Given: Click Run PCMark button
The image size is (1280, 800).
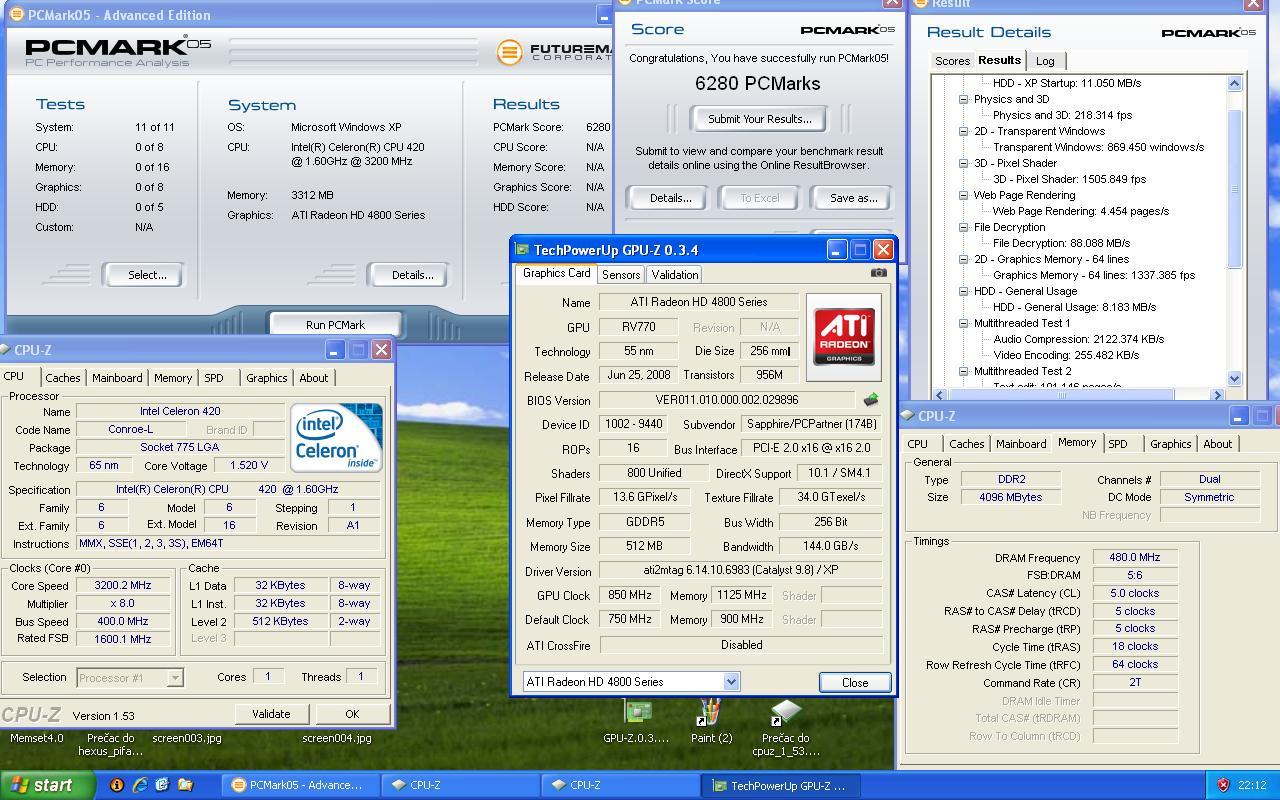Looking at the screenshot, I should pos(335,324).
